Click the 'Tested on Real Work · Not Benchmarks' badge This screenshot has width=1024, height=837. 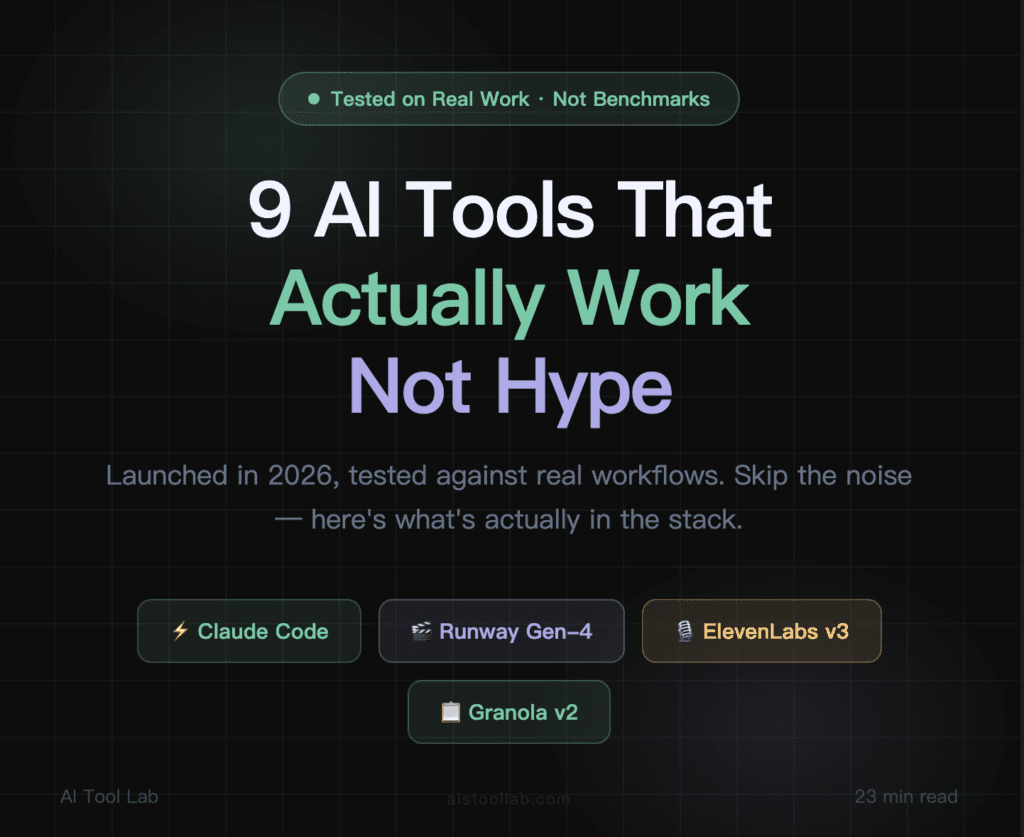tap(509, 99)
